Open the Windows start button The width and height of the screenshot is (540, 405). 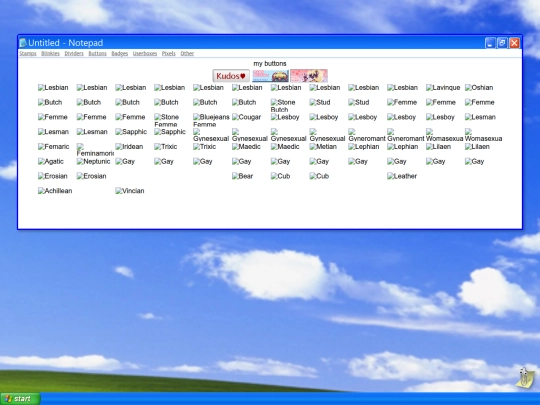click(20, 399)
